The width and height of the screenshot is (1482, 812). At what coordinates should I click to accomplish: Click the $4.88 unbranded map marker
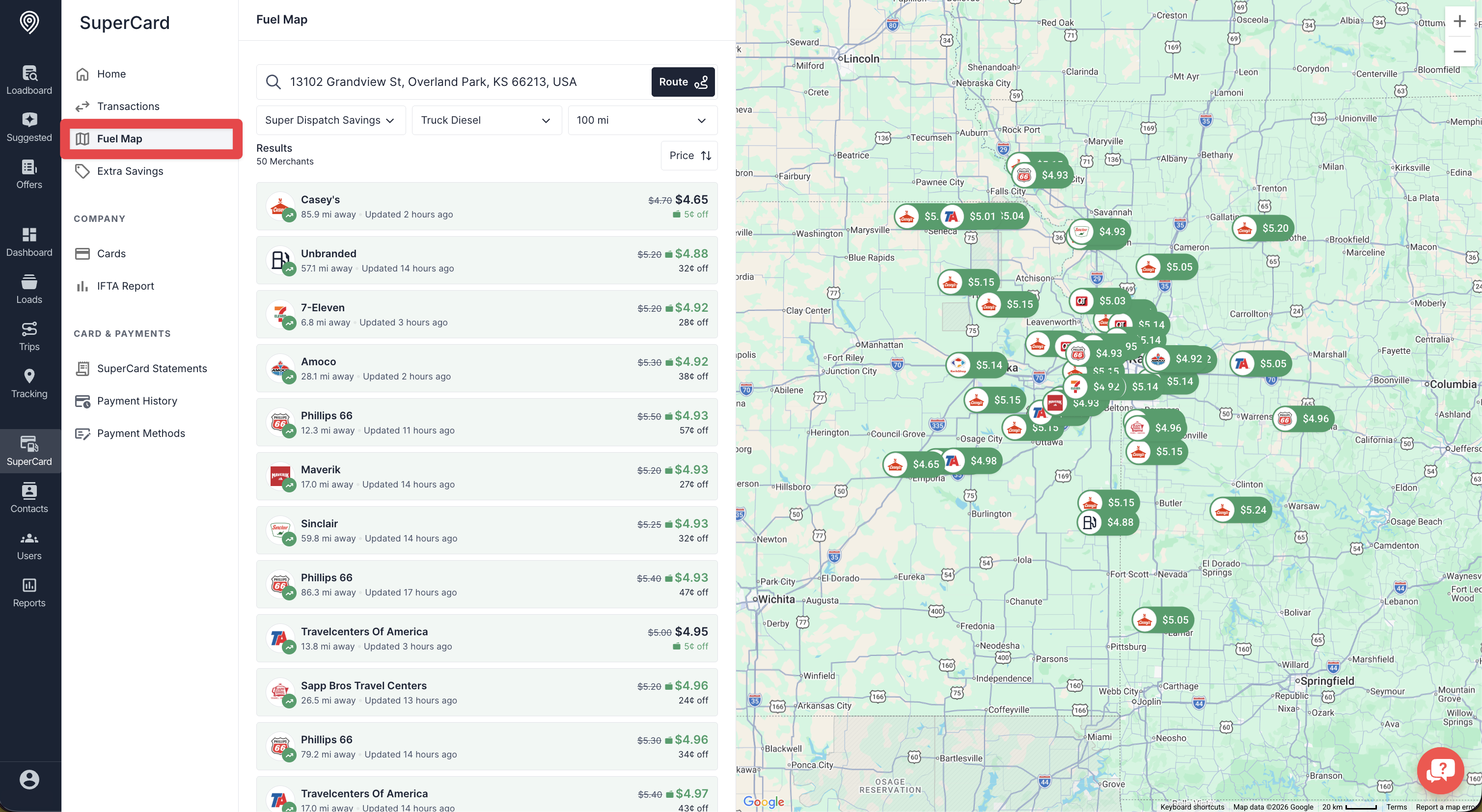coord(1107,522)
